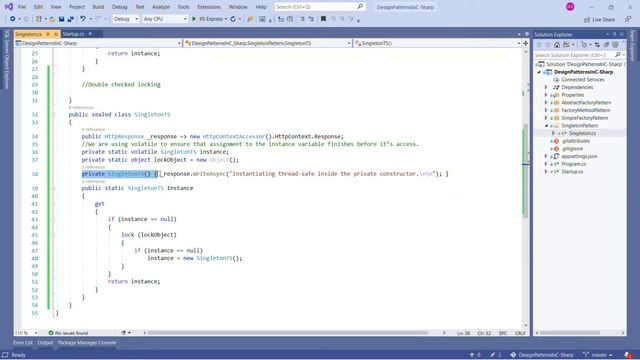The height and width of the screenshot is (360, 640).
Task: Click the navigate backward toolbar icon
Action: (12, 19)
